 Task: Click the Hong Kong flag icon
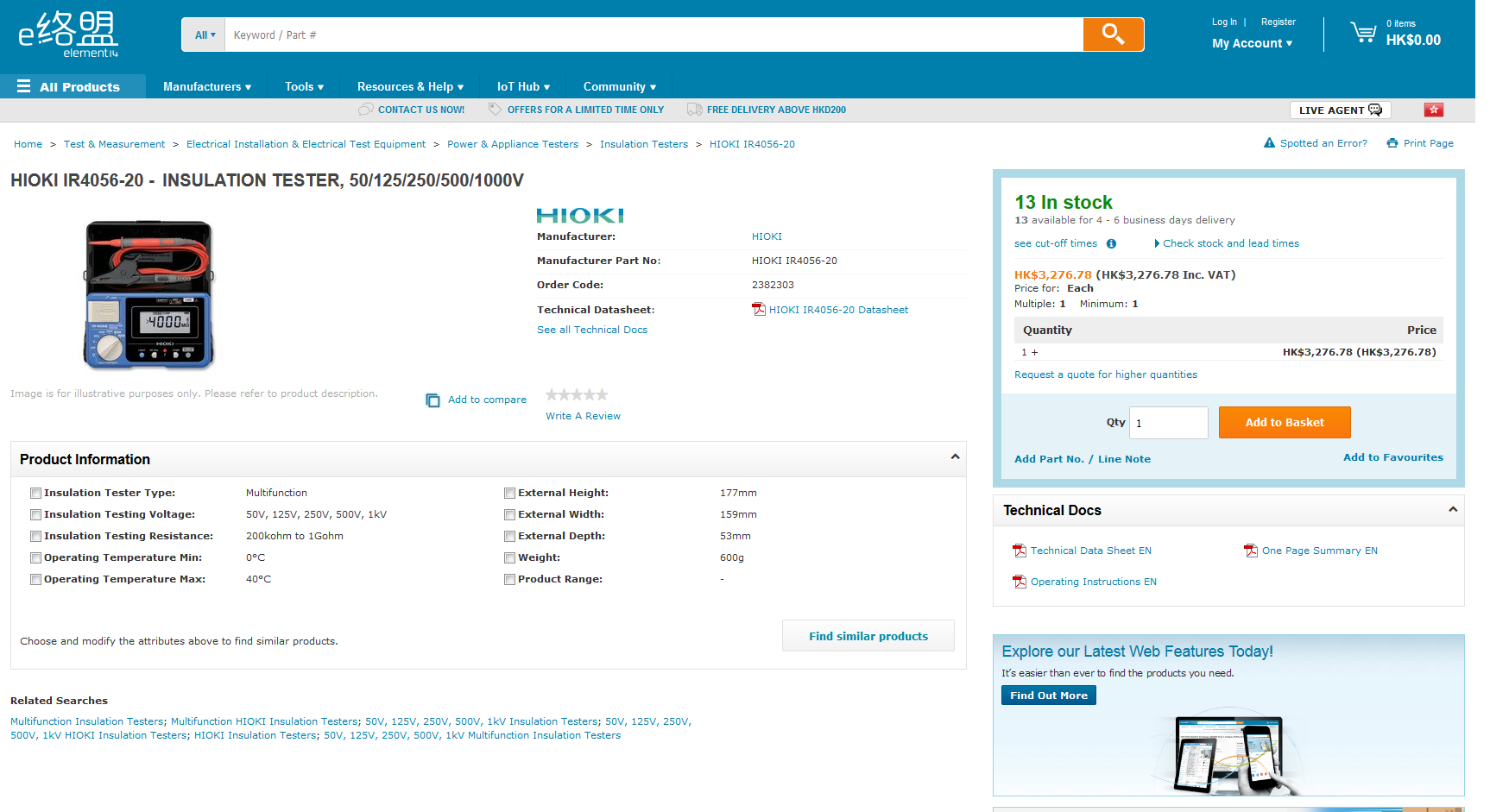click(1433, 110)
